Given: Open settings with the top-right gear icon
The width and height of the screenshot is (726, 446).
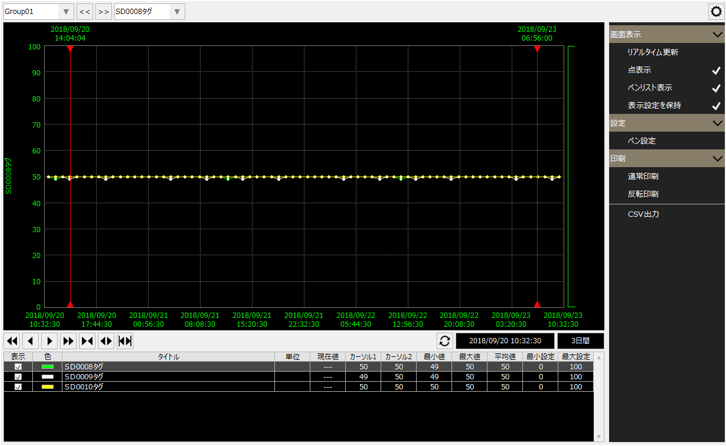Looking at the screenshot, I should (715, 12).
